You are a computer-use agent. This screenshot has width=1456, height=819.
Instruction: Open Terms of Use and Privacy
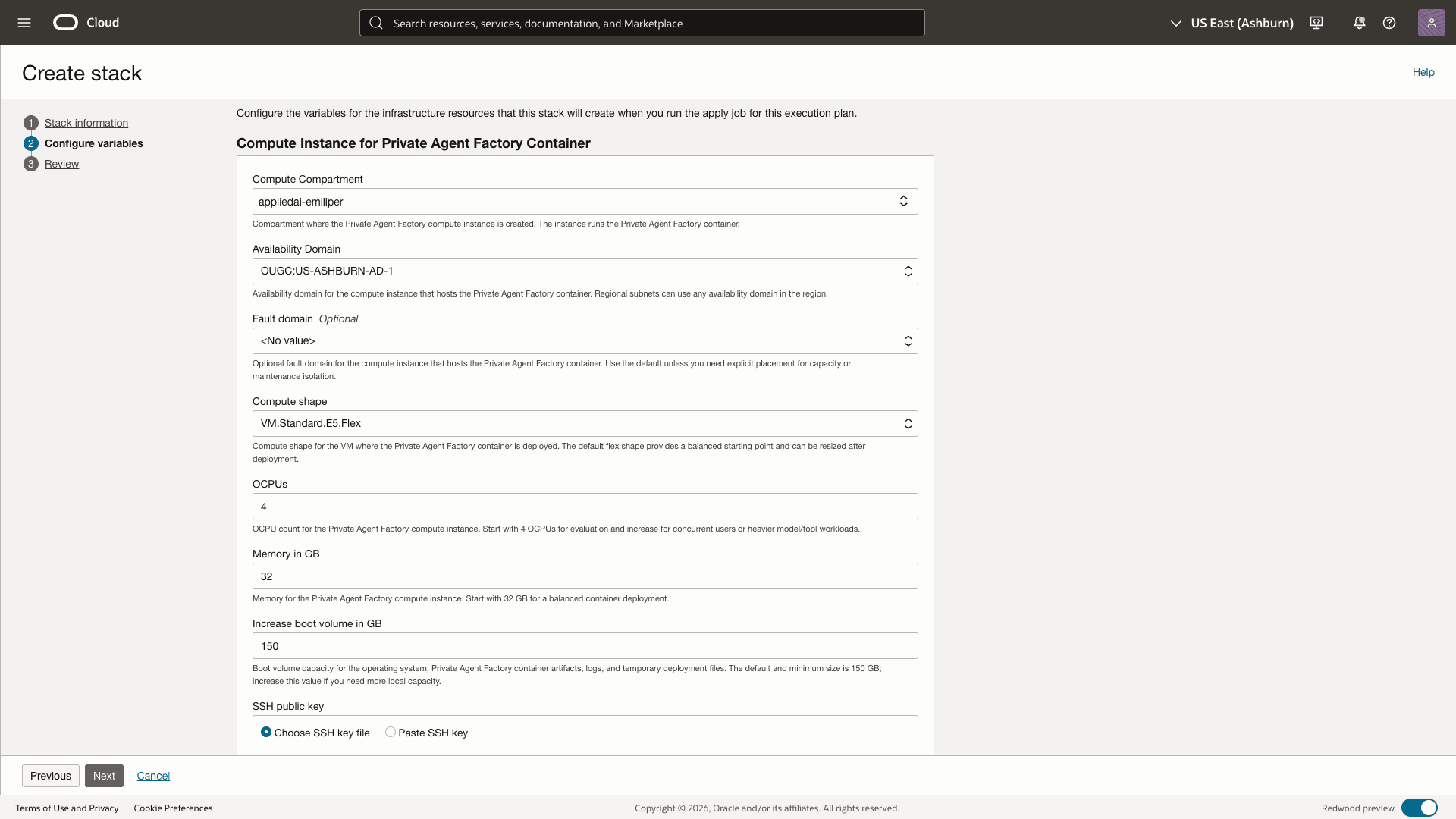[67, 808]
